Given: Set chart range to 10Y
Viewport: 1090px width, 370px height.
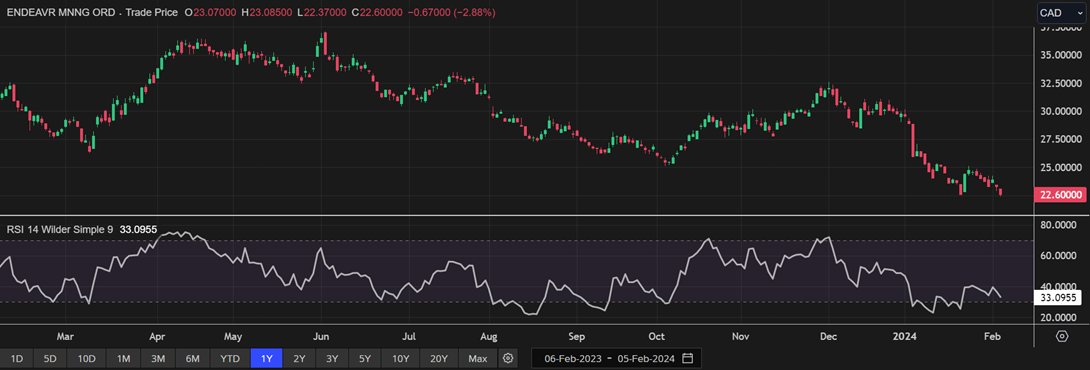Looking at the screenshot, I should (401, 359).
